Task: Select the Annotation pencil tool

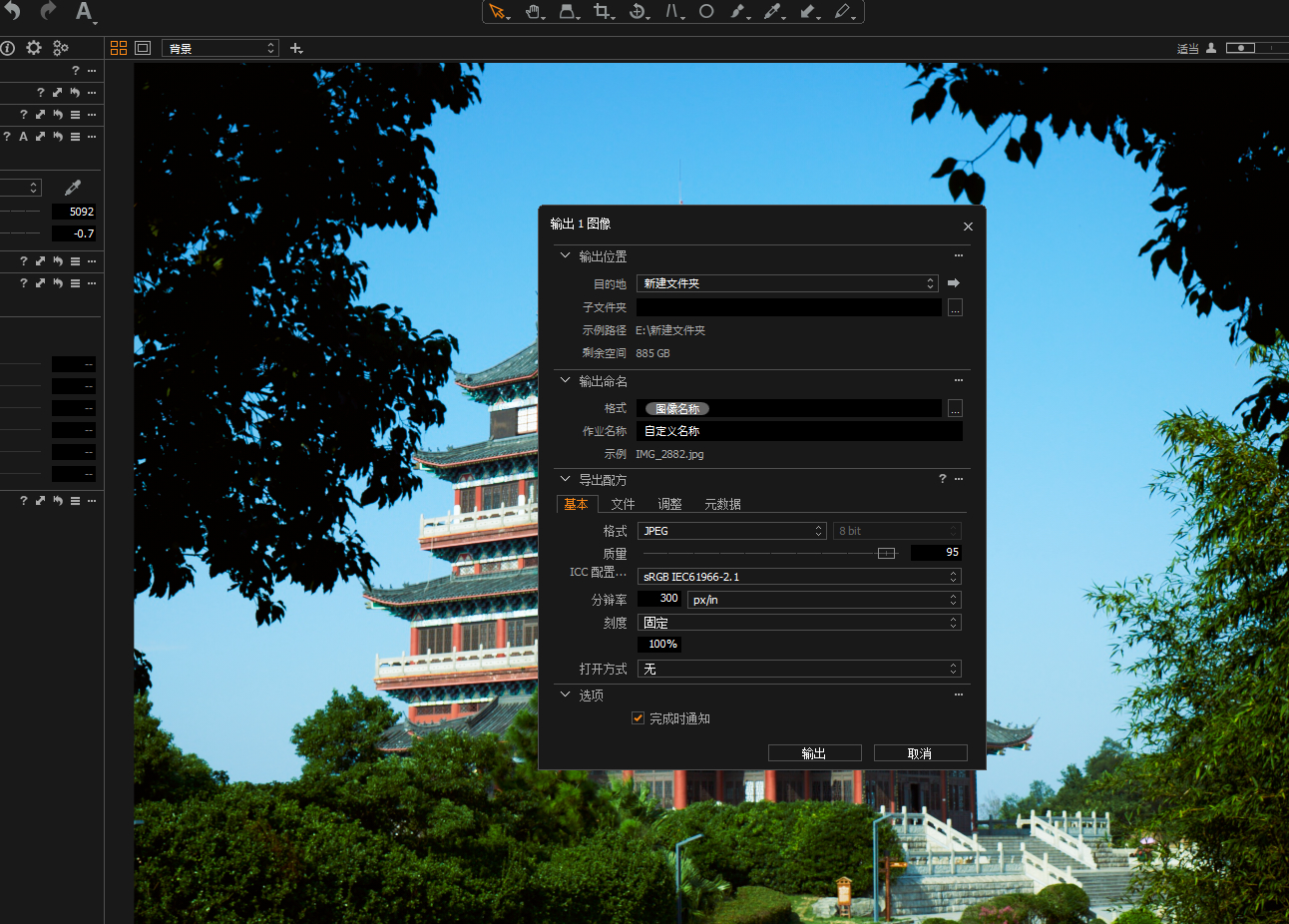Action: [x=843, y=12]
